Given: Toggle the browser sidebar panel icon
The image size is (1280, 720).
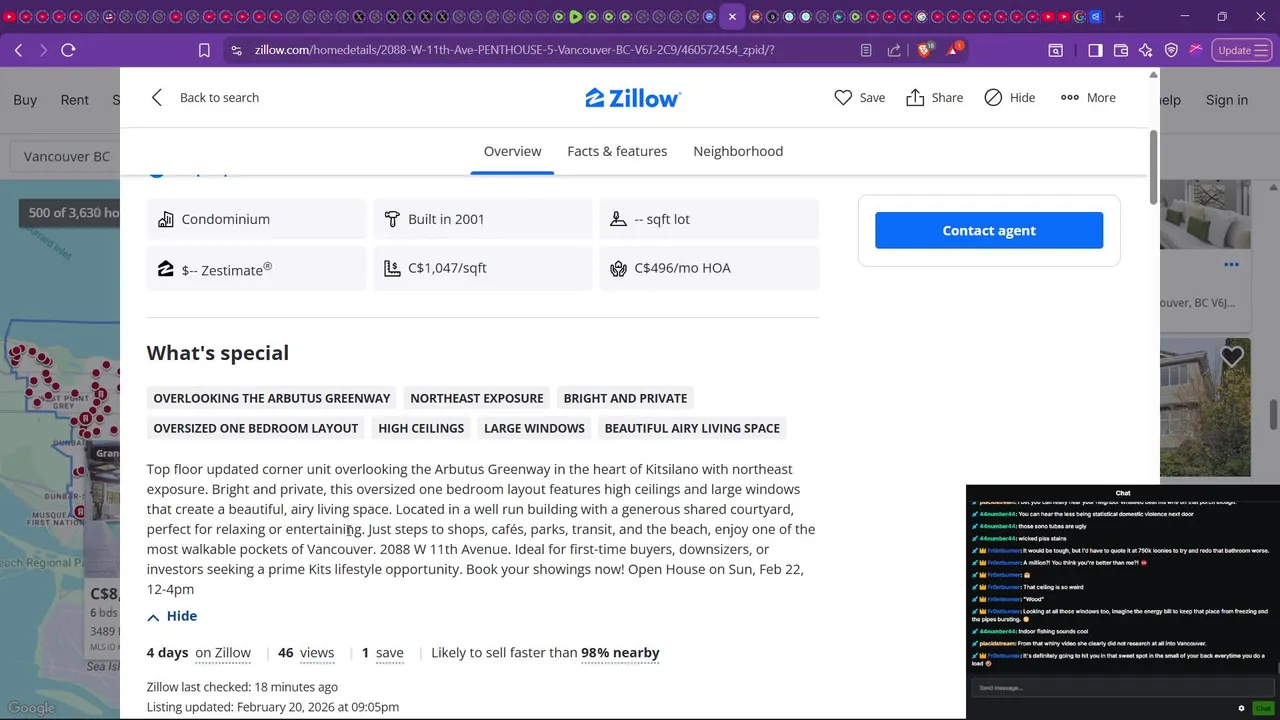Looking at the screenshot, I should click(1095, 50).
